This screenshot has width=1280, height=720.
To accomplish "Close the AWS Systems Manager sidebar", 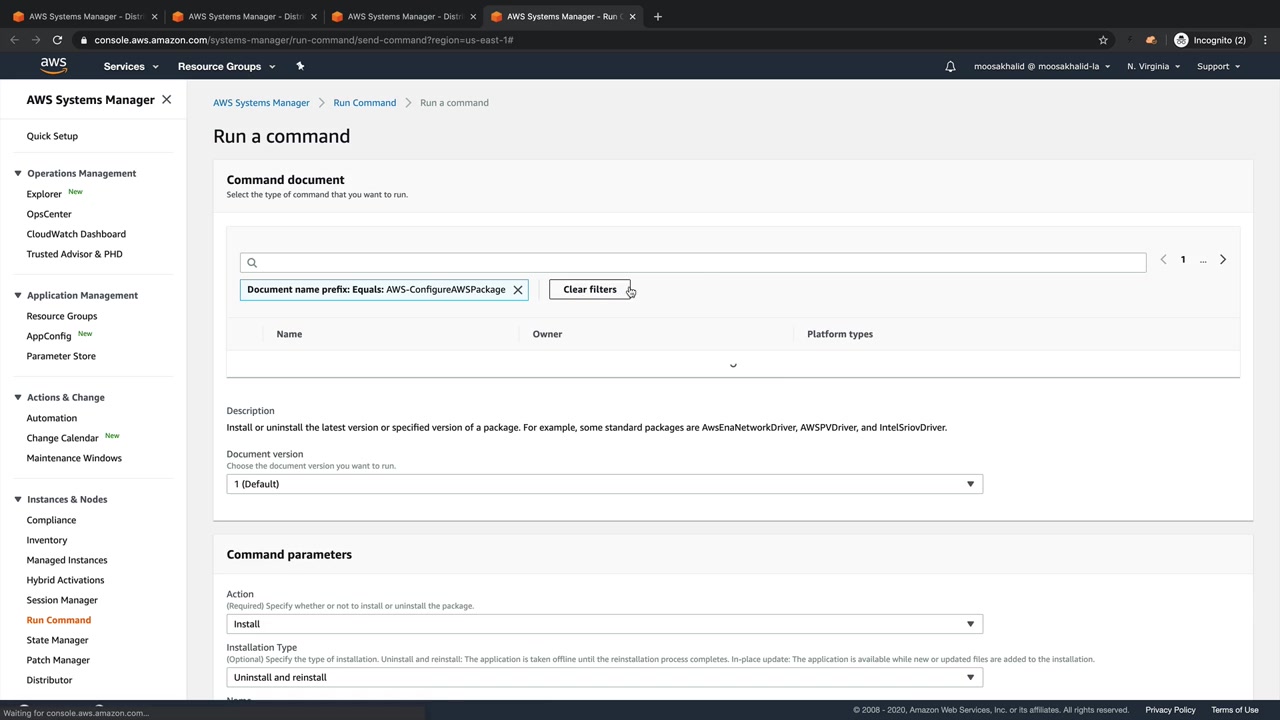I will point(167,100).
